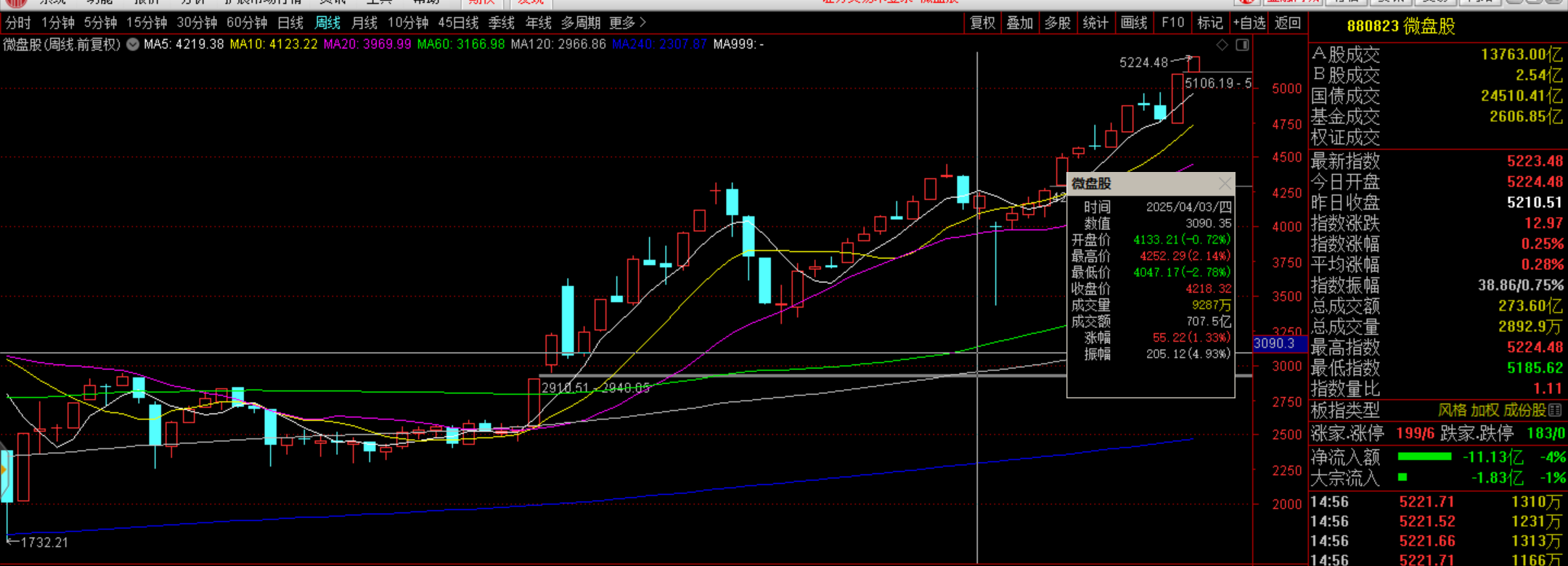1568x566 pixels.
Task: Open the 多周期 multi-period view
Action: point(580,23)
